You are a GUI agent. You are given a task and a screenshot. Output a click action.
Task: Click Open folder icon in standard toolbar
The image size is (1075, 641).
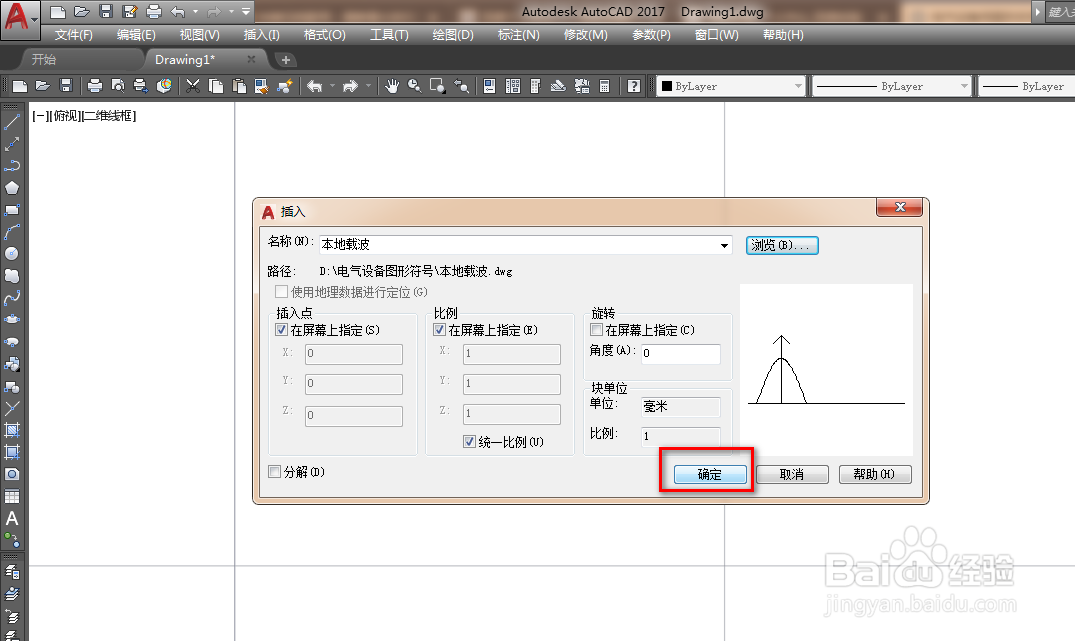[43, 86]
